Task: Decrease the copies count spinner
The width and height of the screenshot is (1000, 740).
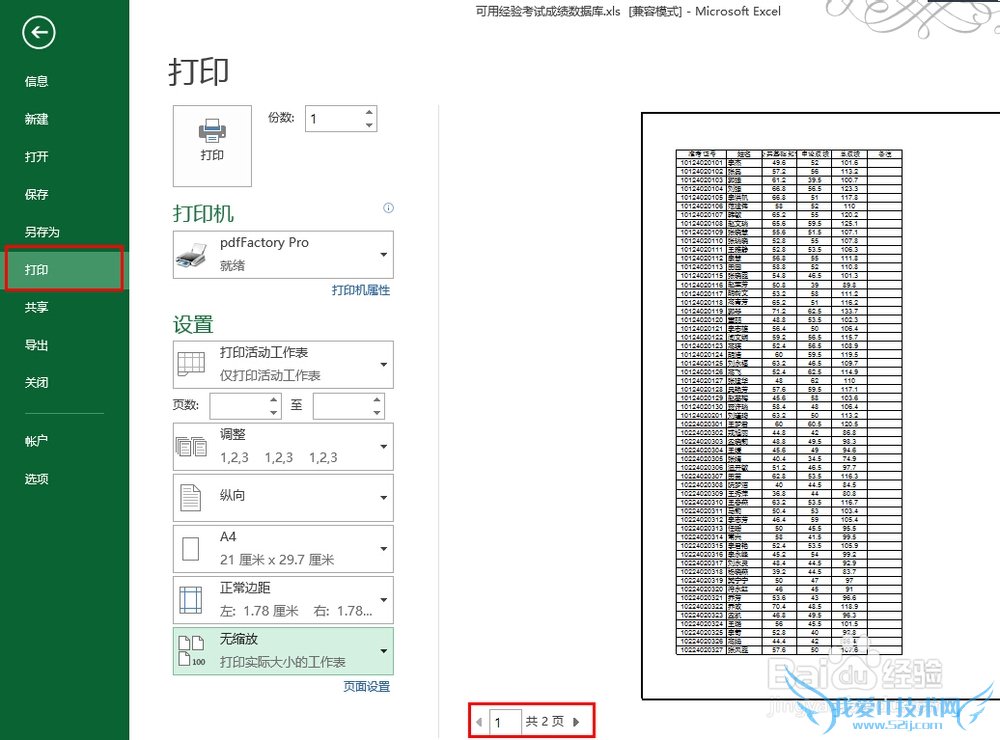Action: point(369,125)
